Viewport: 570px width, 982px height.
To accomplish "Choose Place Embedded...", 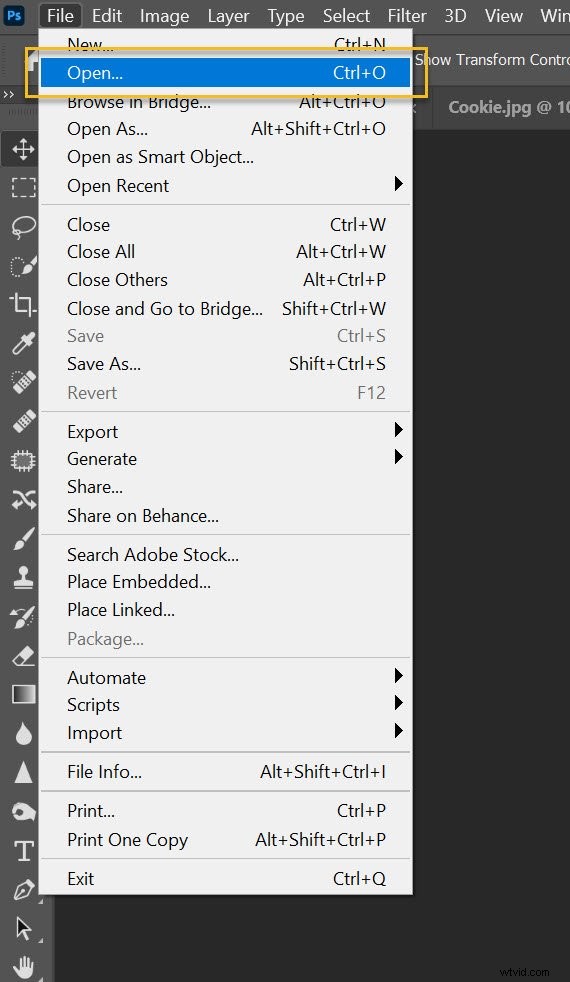I will point(225,582).
